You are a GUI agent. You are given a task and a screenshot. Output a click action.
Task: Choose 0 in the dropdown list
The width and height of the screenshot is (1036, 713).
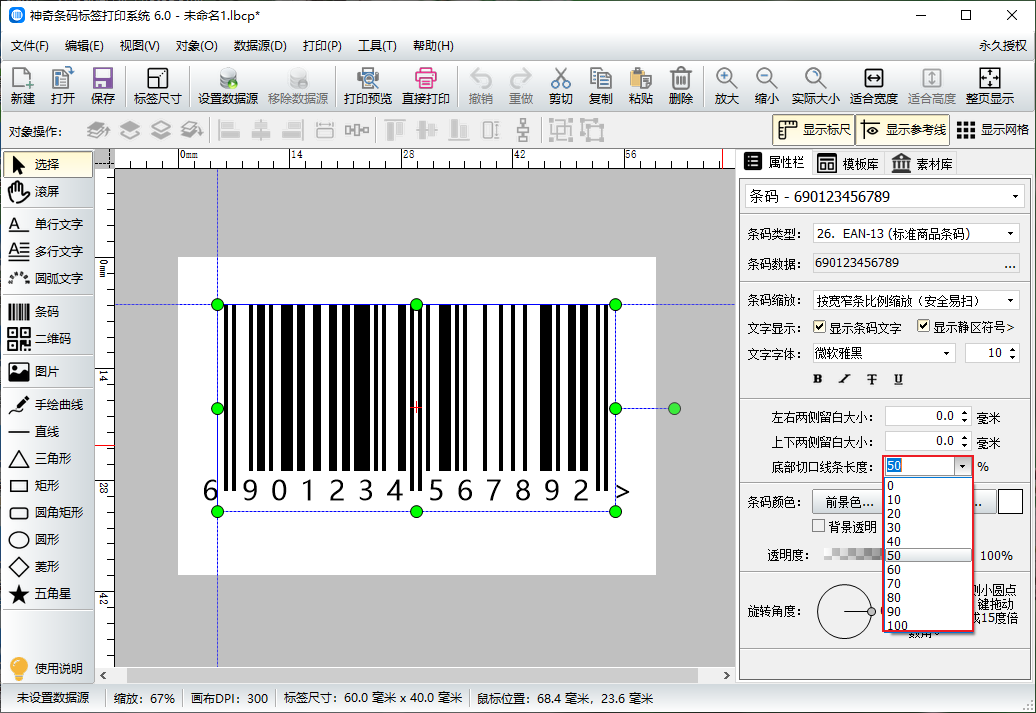click(928, 486)
